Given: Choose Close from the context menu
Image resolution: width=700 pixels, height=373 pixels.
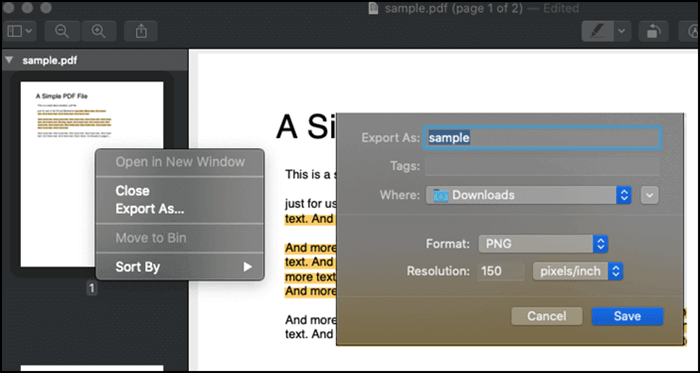Looking at the screenshot, I should tap(133, 191).
